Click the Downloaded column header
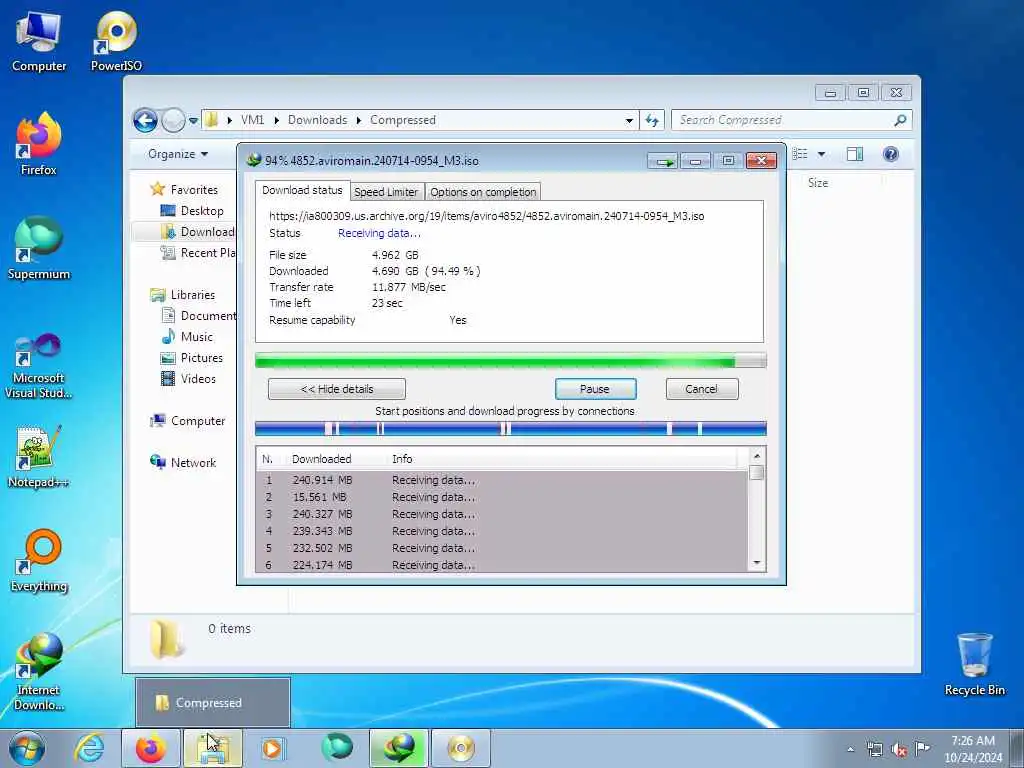The height and width of the screenshot is (768, 1024). (321, 459)
